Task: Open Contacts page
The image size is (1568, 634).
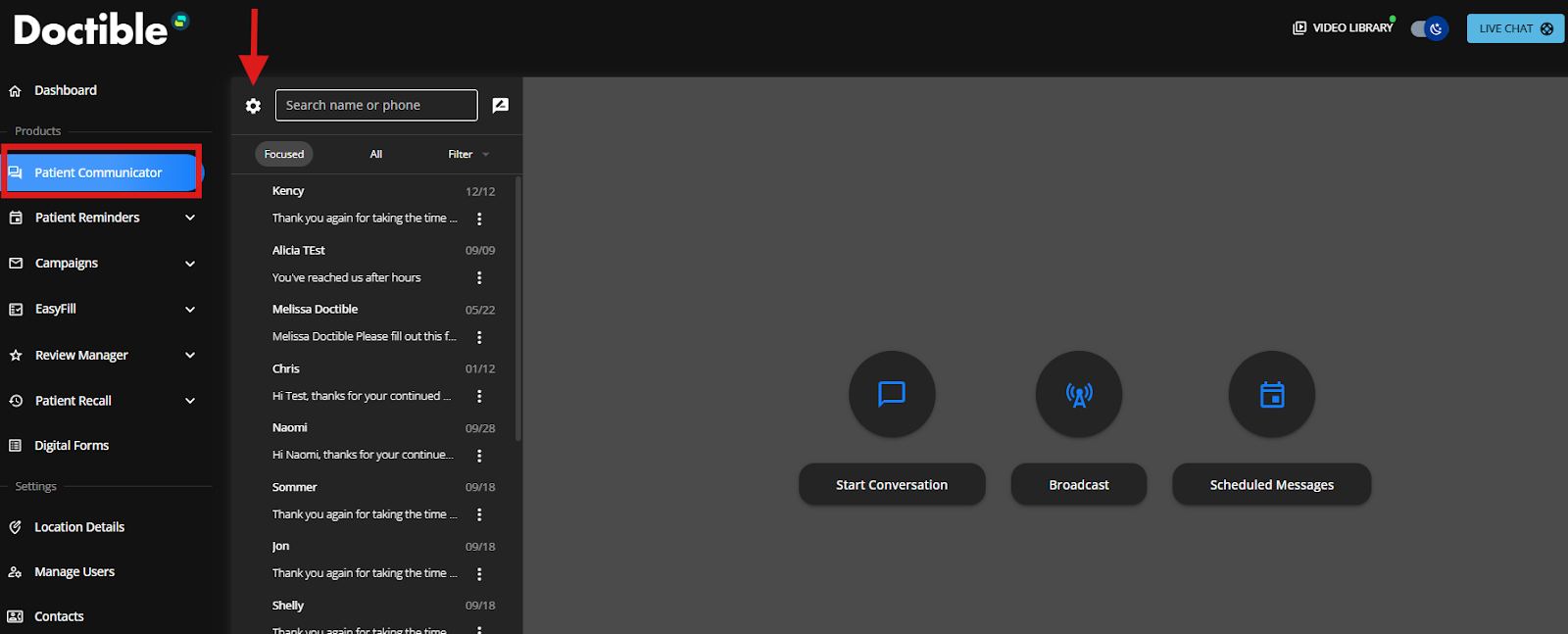Action: (x=59, y=616)
